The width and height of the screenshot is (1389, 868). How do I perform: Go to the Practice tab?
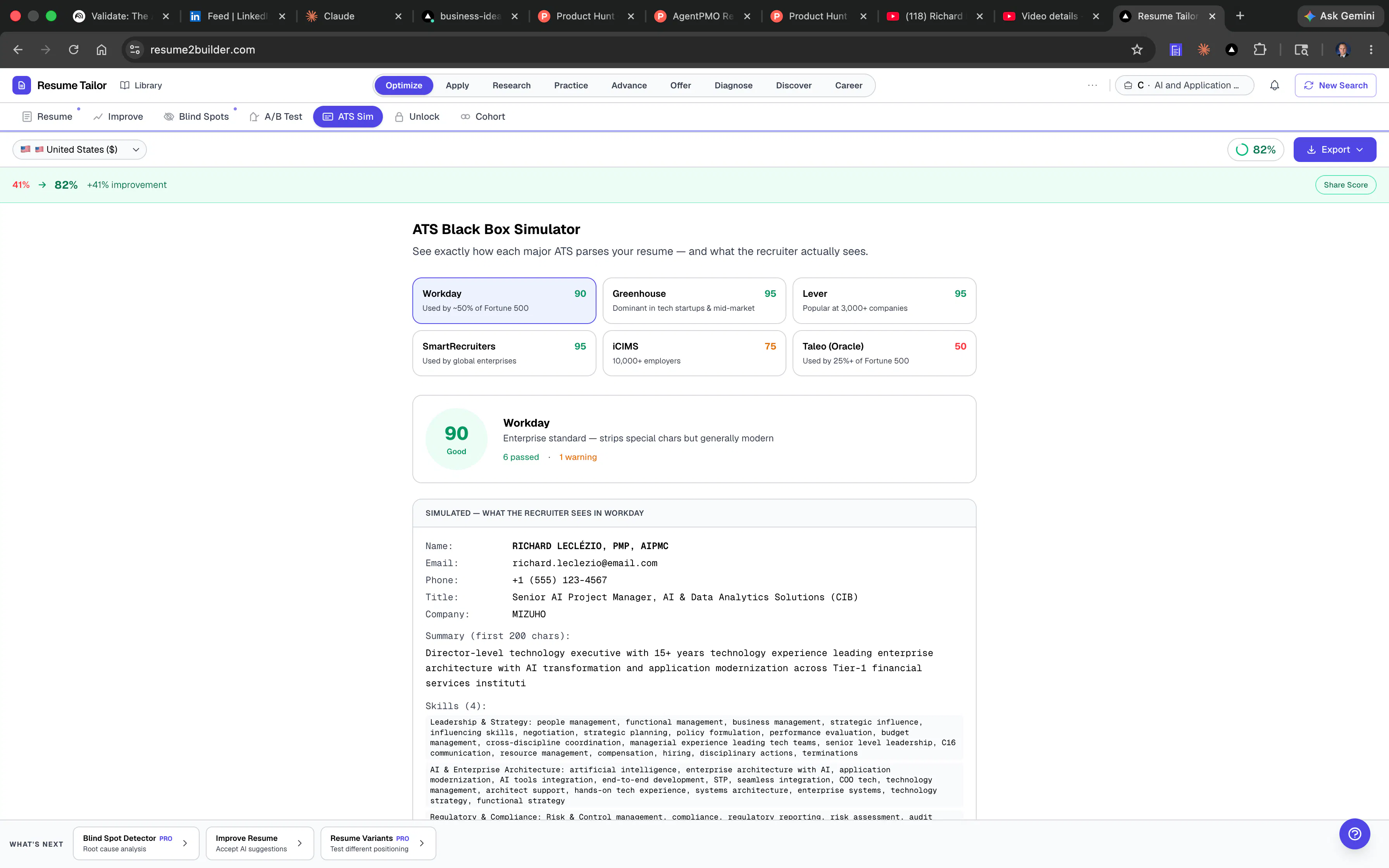pyautogui.click(x=570, y=85)
